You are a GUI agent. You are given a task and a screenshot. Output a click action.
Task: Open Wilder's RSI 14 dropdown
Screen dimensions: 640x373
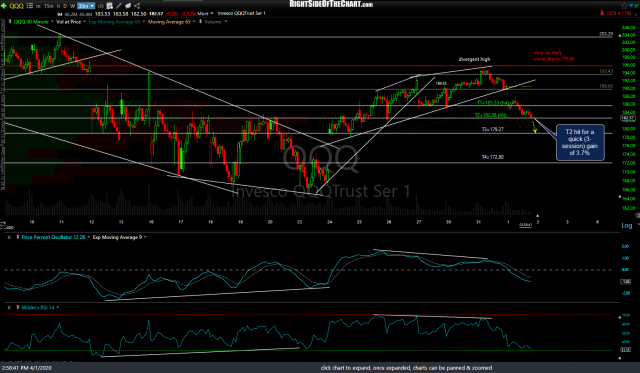pyautogui.click(x=58, y=307)
